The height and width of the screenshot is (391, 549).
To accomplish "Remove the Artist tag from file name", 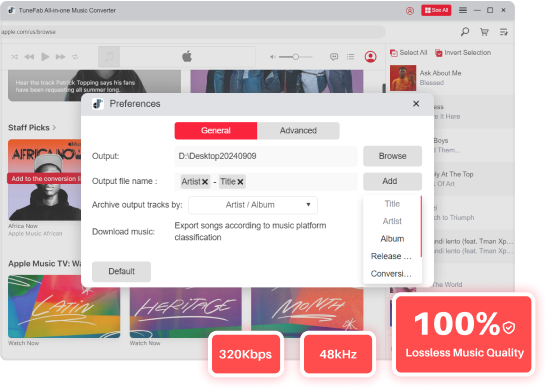I will pyautogui.click(x=205, y=182).
